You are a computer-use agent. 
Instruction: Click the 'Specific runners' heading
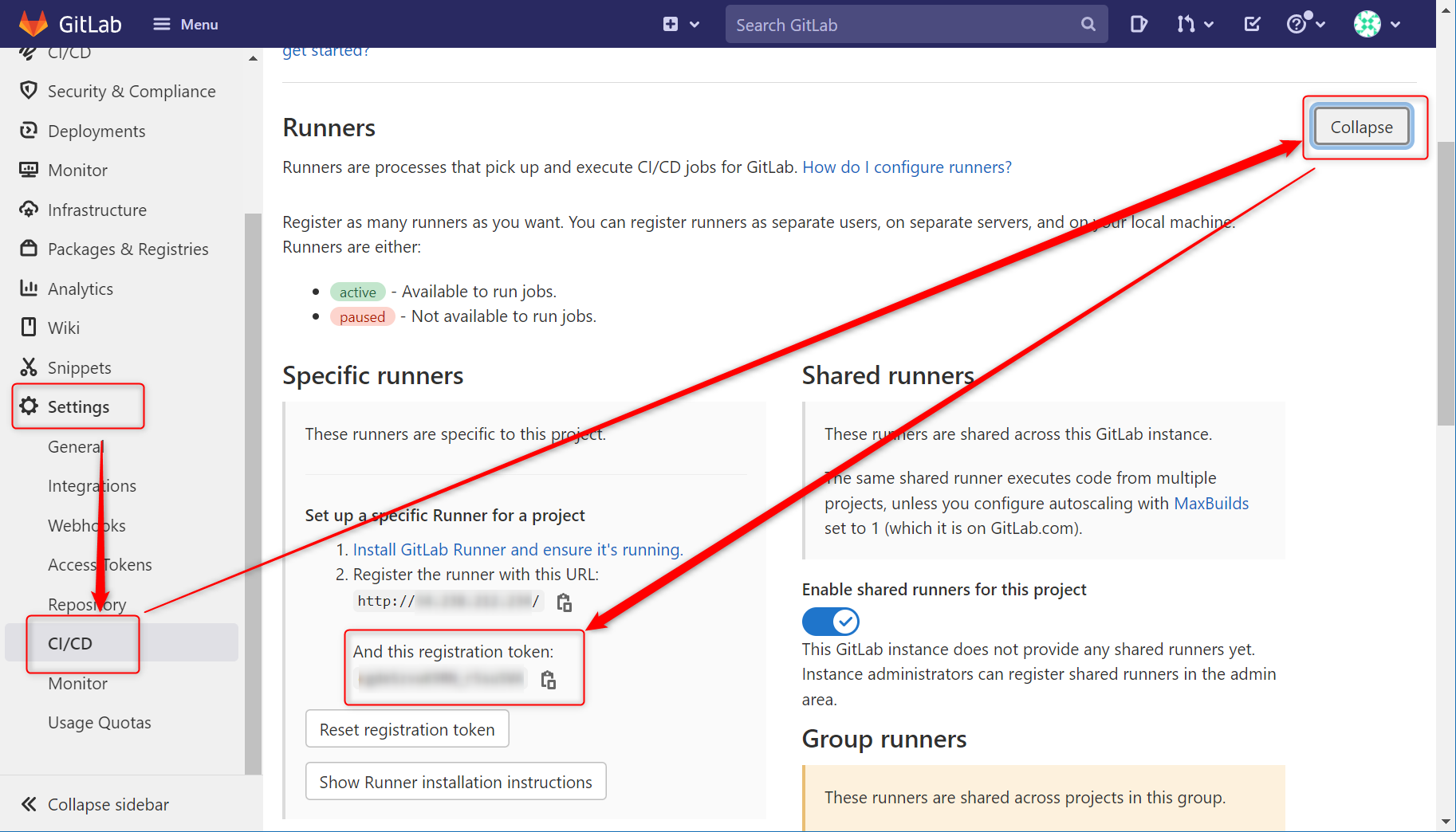point(373,375)
